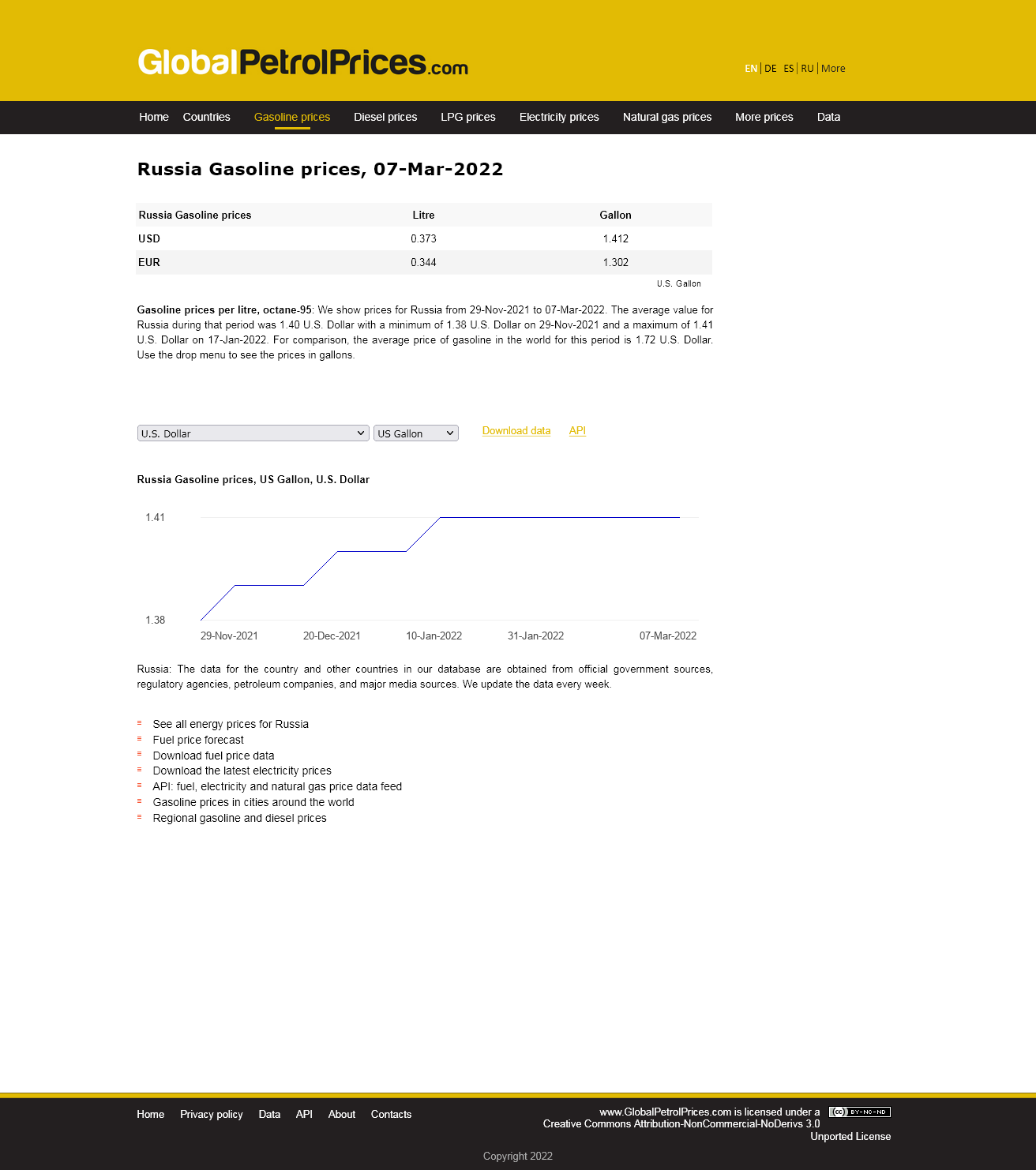Click the USD row label
The width and height of the screenshot is (1036, 1170).
(x=149, y=238)
